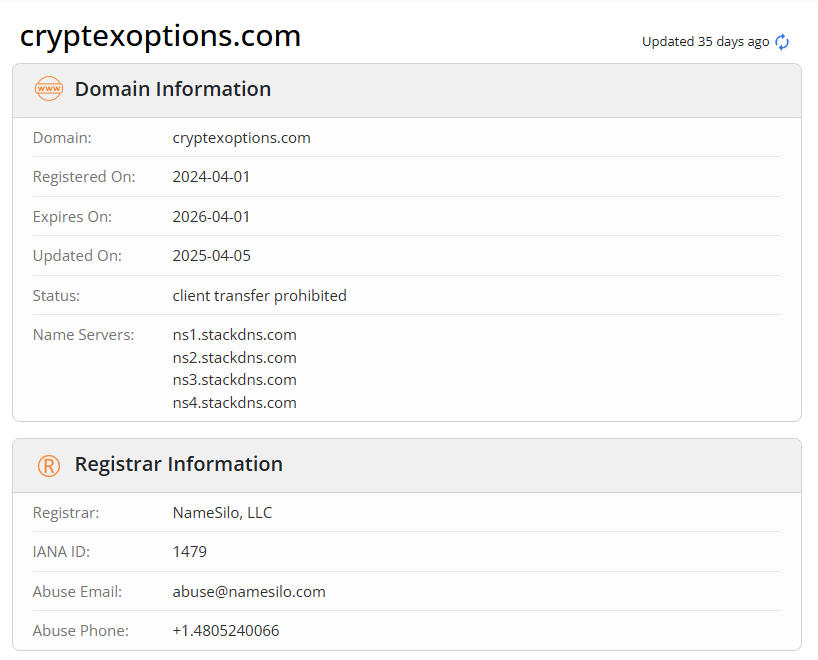Click the cryptexoptions.com page title
The height and width of the screenshot is (660, 818).
[160, 36]
